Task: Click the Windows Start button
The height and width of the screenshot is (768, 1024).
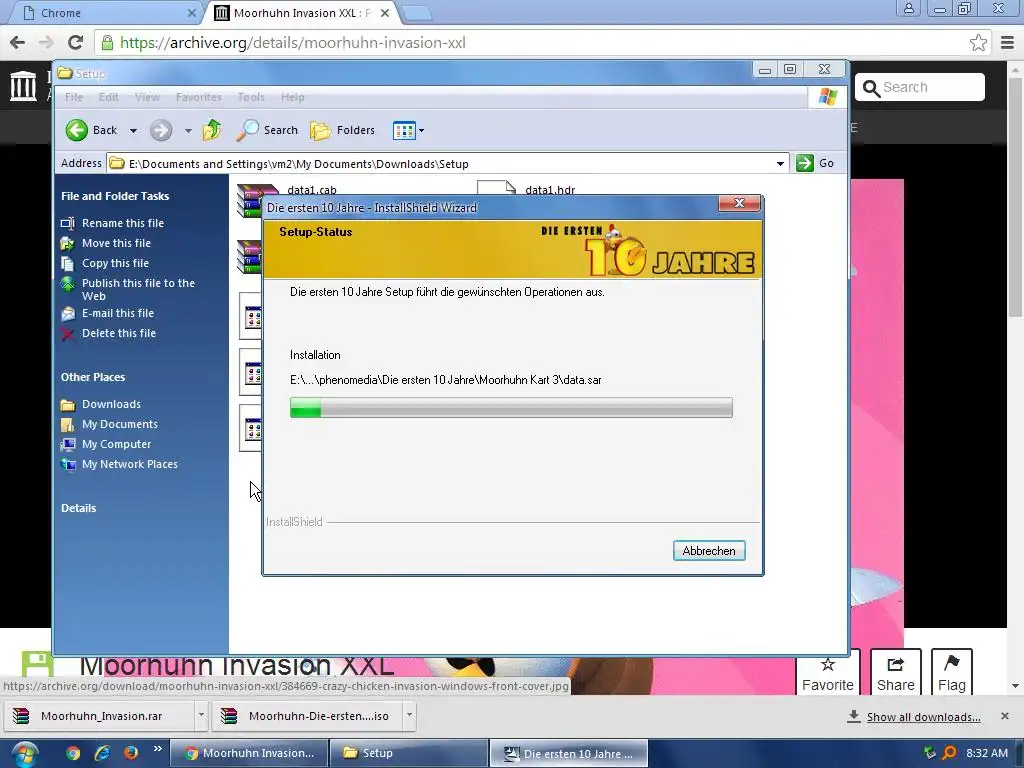Action: point(25,754)
